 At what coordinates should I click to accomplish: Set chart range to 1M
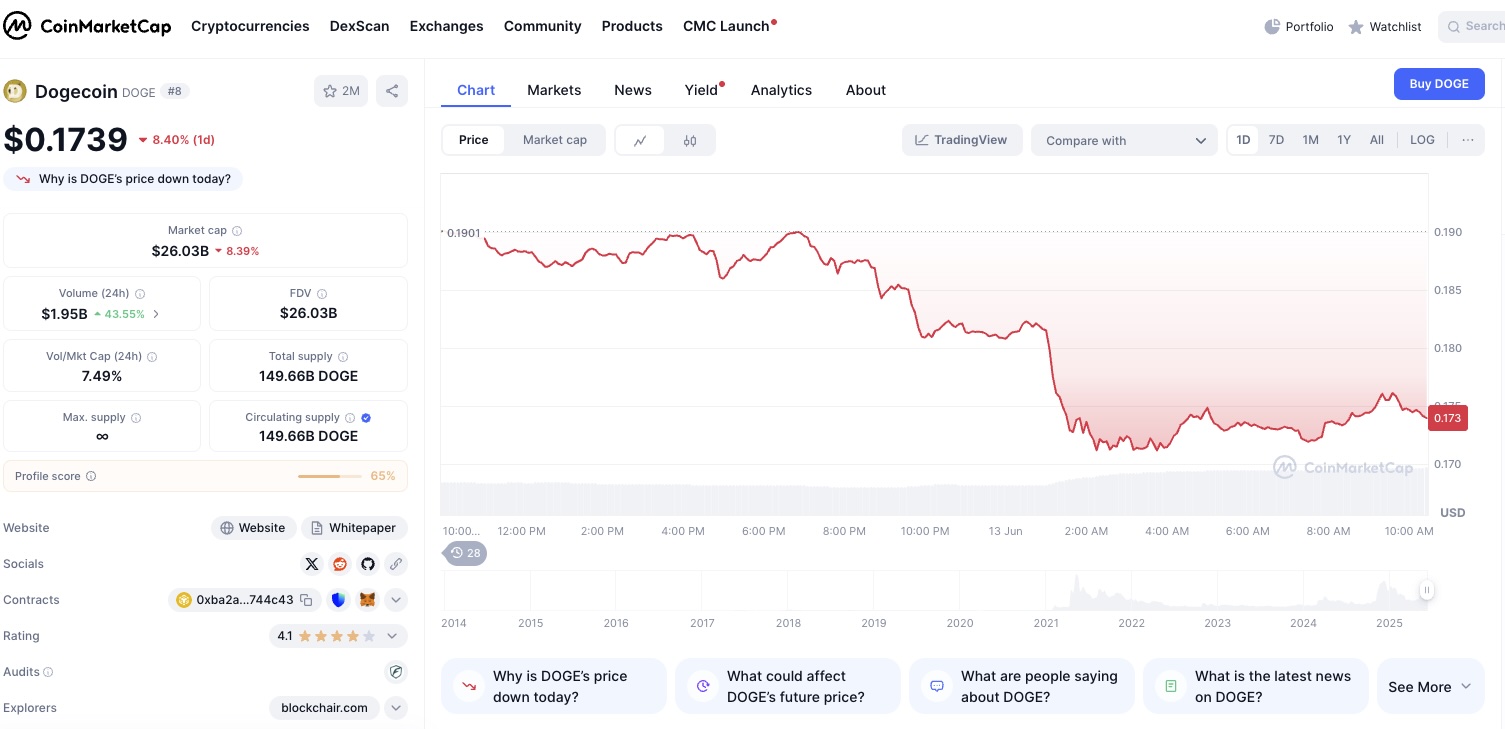pyautogui.click(x=1310, y=140)
